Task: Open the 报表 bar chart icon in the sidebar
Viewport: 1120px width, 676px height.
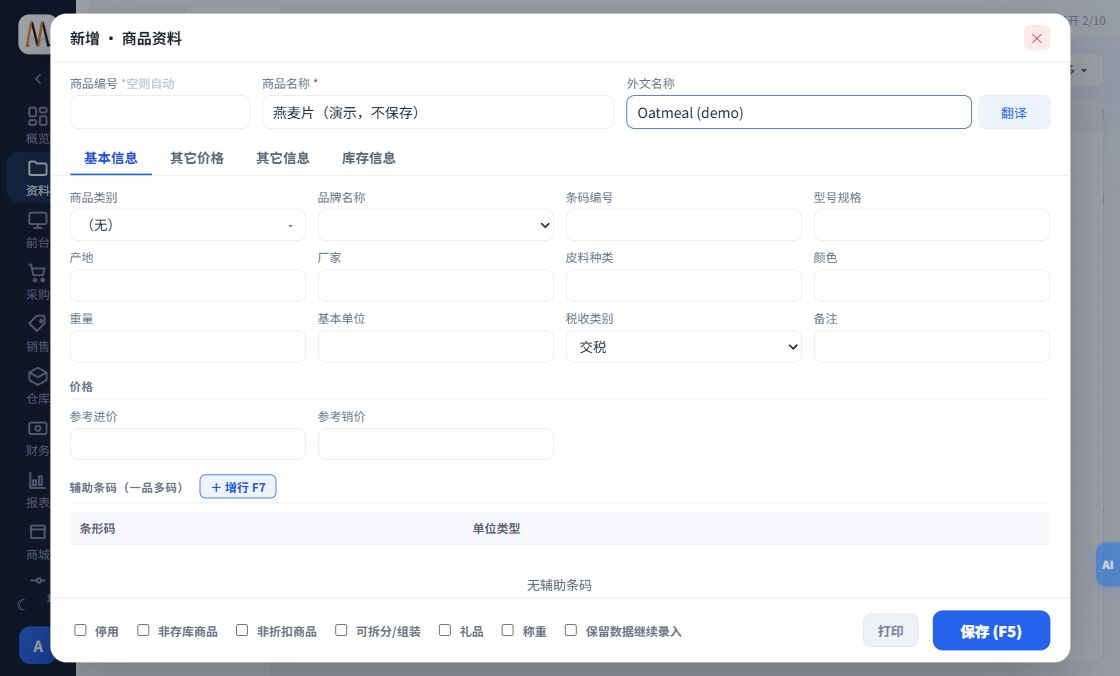Action: (x=37, y=480)
